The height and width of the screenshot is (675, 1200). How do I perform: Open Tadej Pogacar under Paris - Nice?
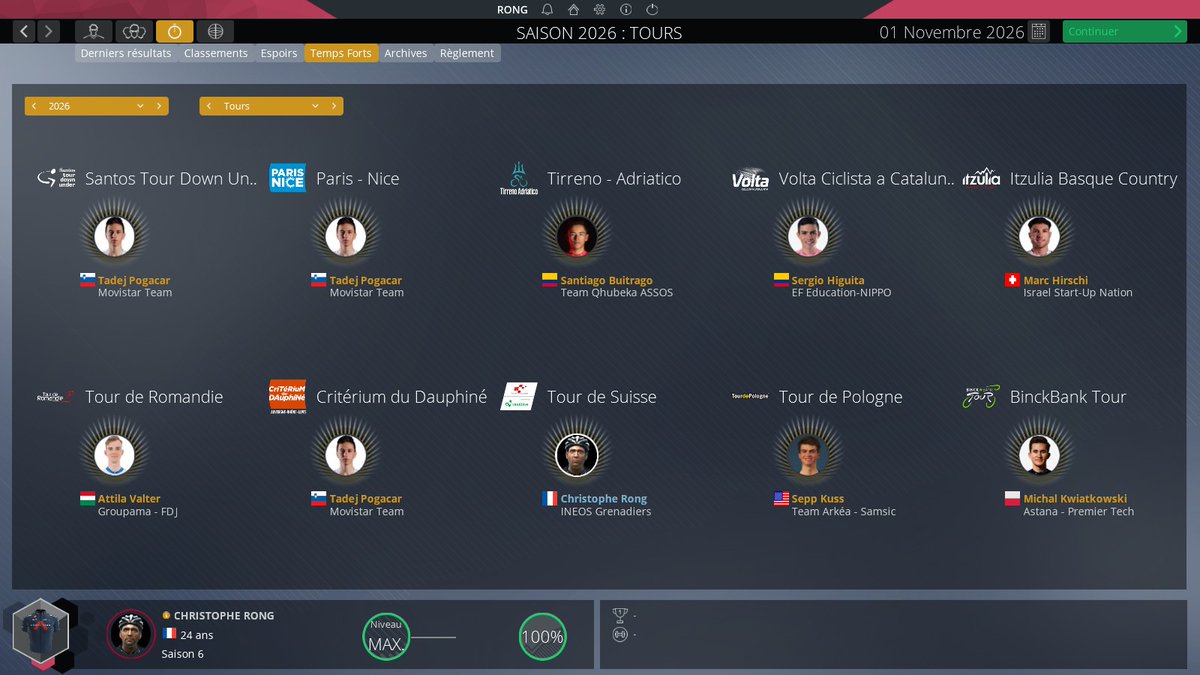pos(366,281)
